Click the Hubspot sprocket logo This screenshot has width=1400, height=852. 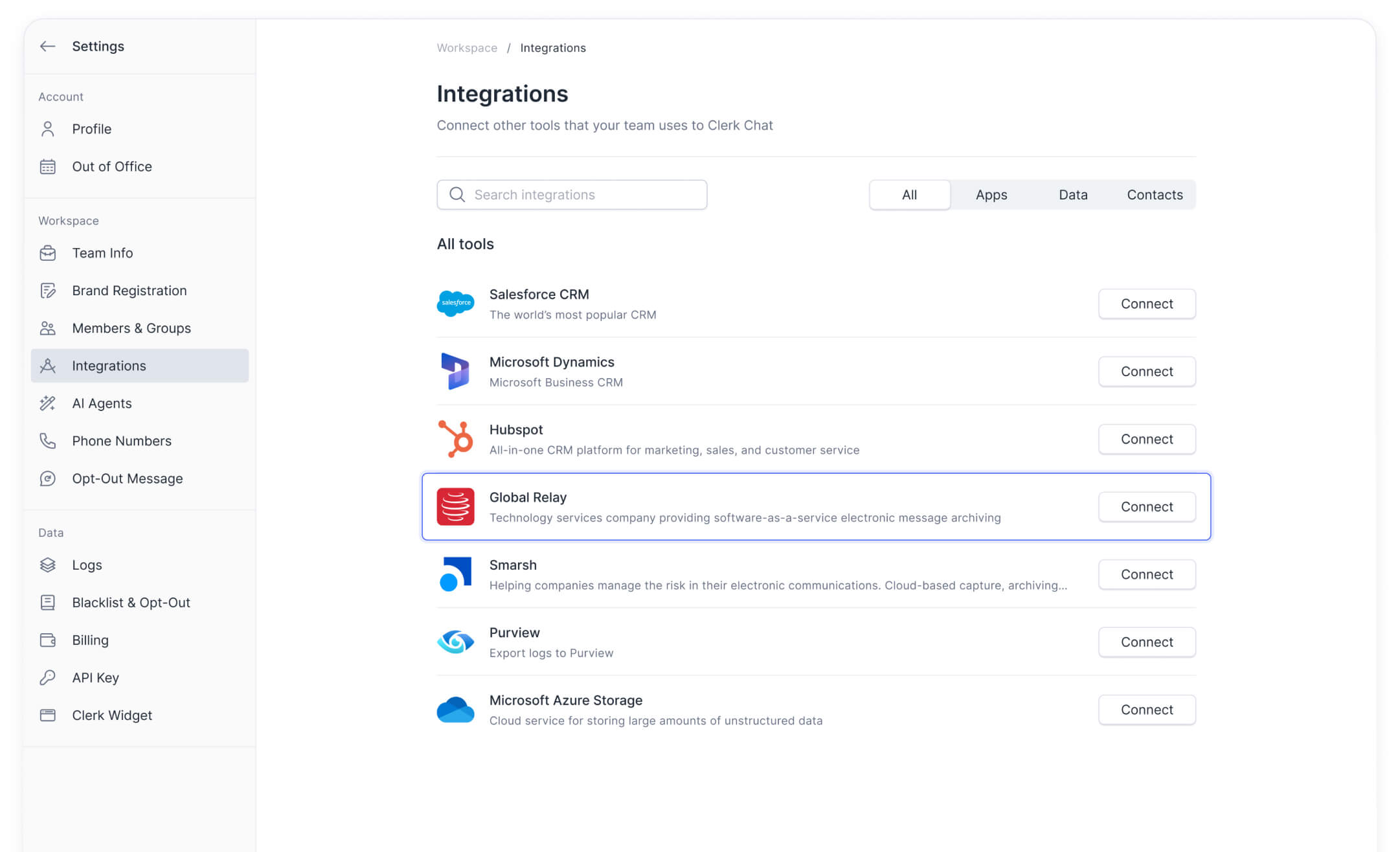455,439
